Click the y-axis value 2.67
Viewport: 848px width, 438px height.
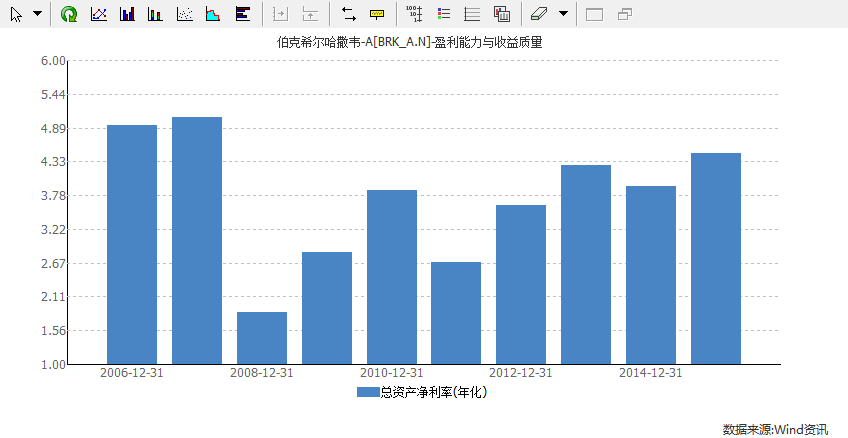(53, 264)
